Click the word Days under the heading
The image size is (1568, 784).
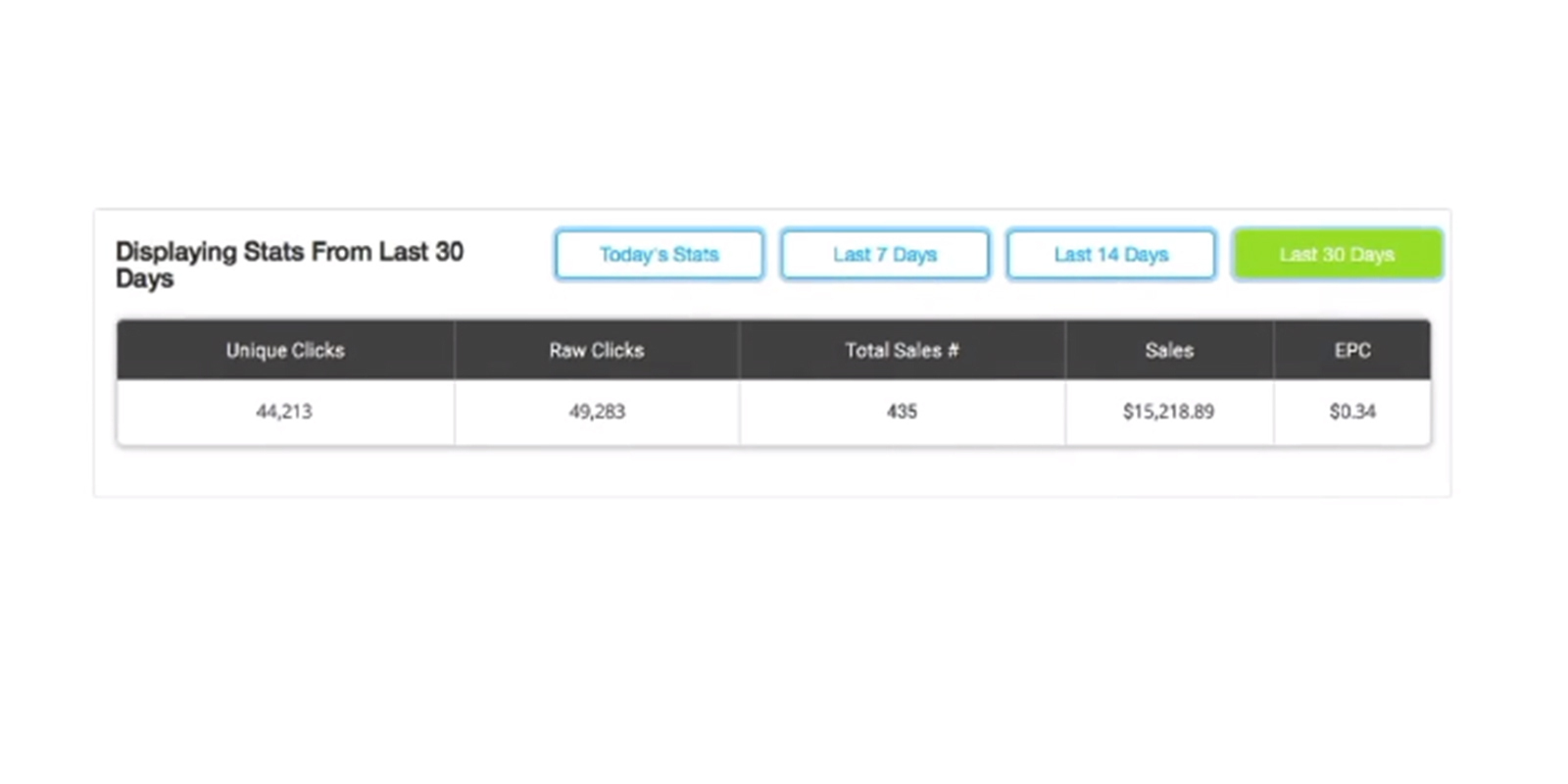(145, 279)
